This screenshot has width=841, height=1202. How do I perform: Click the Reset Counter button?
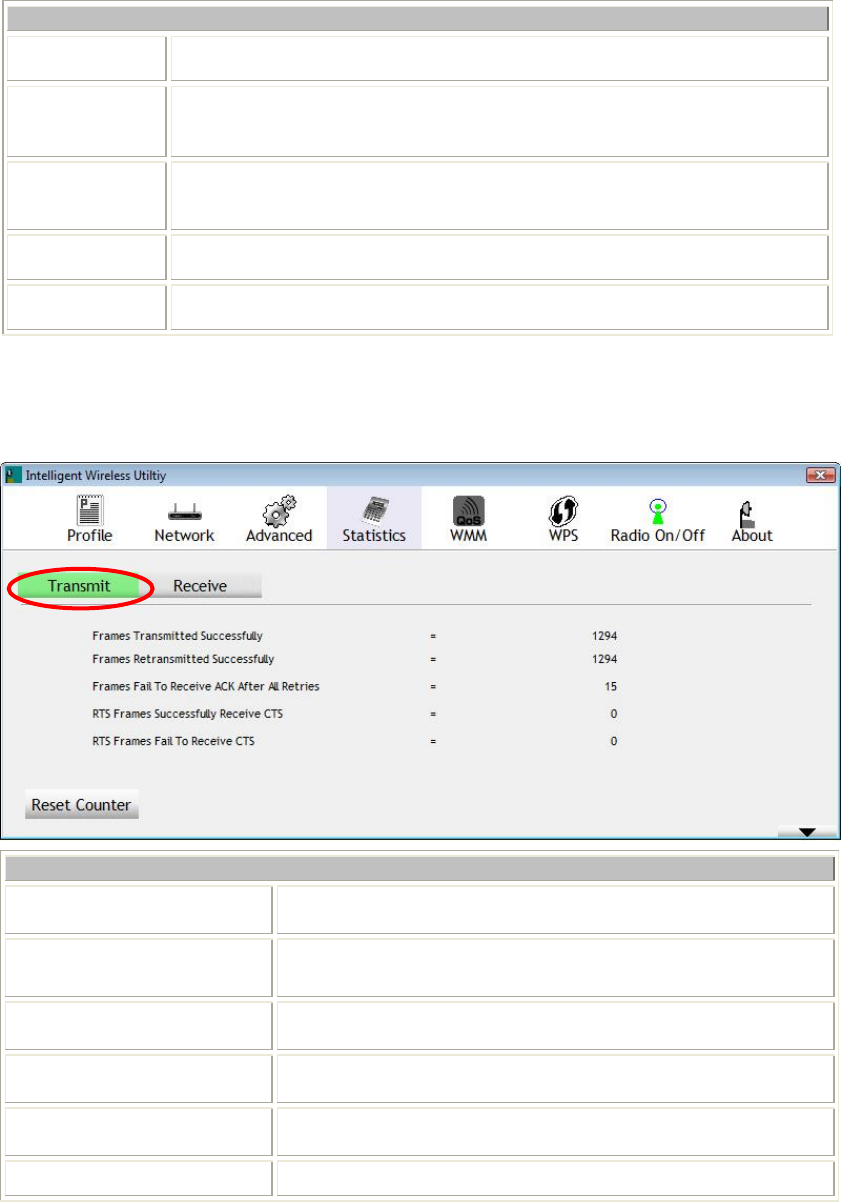[81, 804]
